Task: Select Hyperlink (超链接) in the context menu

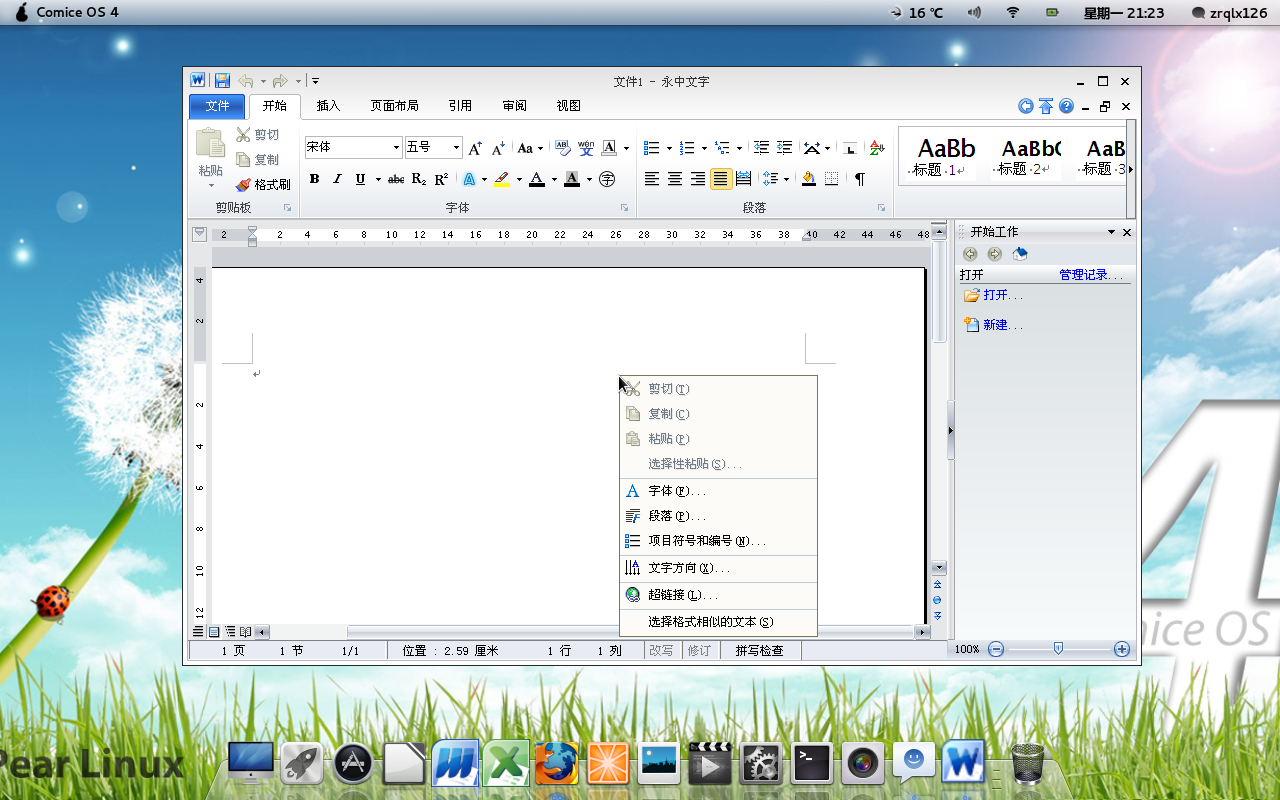Action: point(718,595)
